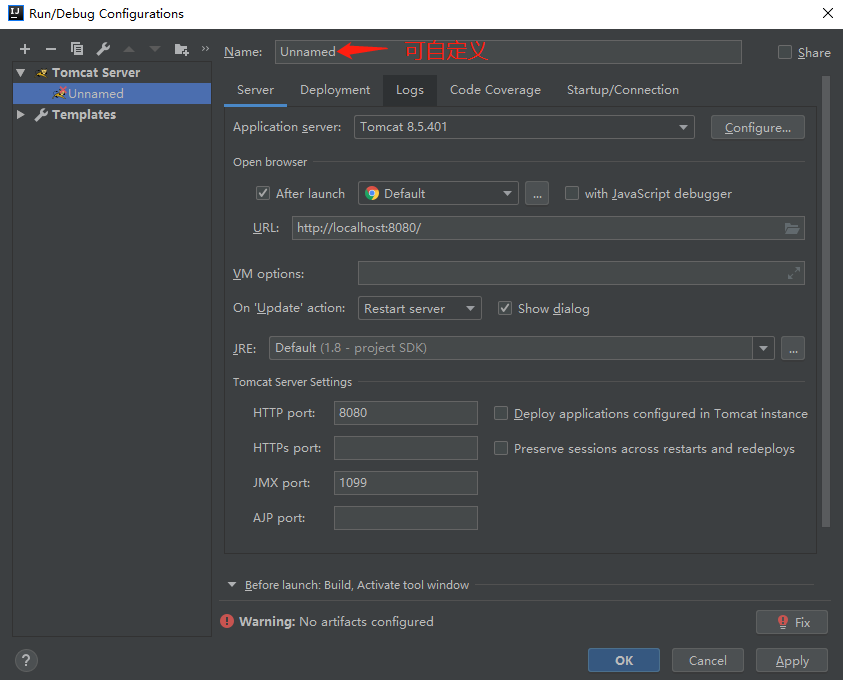Add a new configuration with the plus icon
The width and height of the screenshot is (843, 680).
pos(25,49)
